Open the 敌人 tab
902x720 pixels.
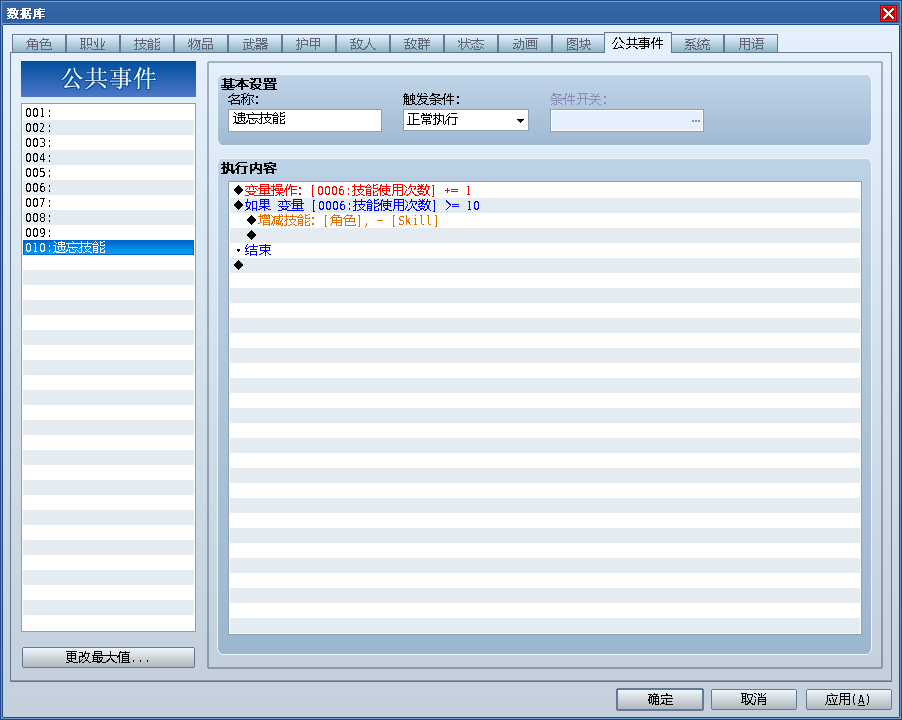[363, 44]
